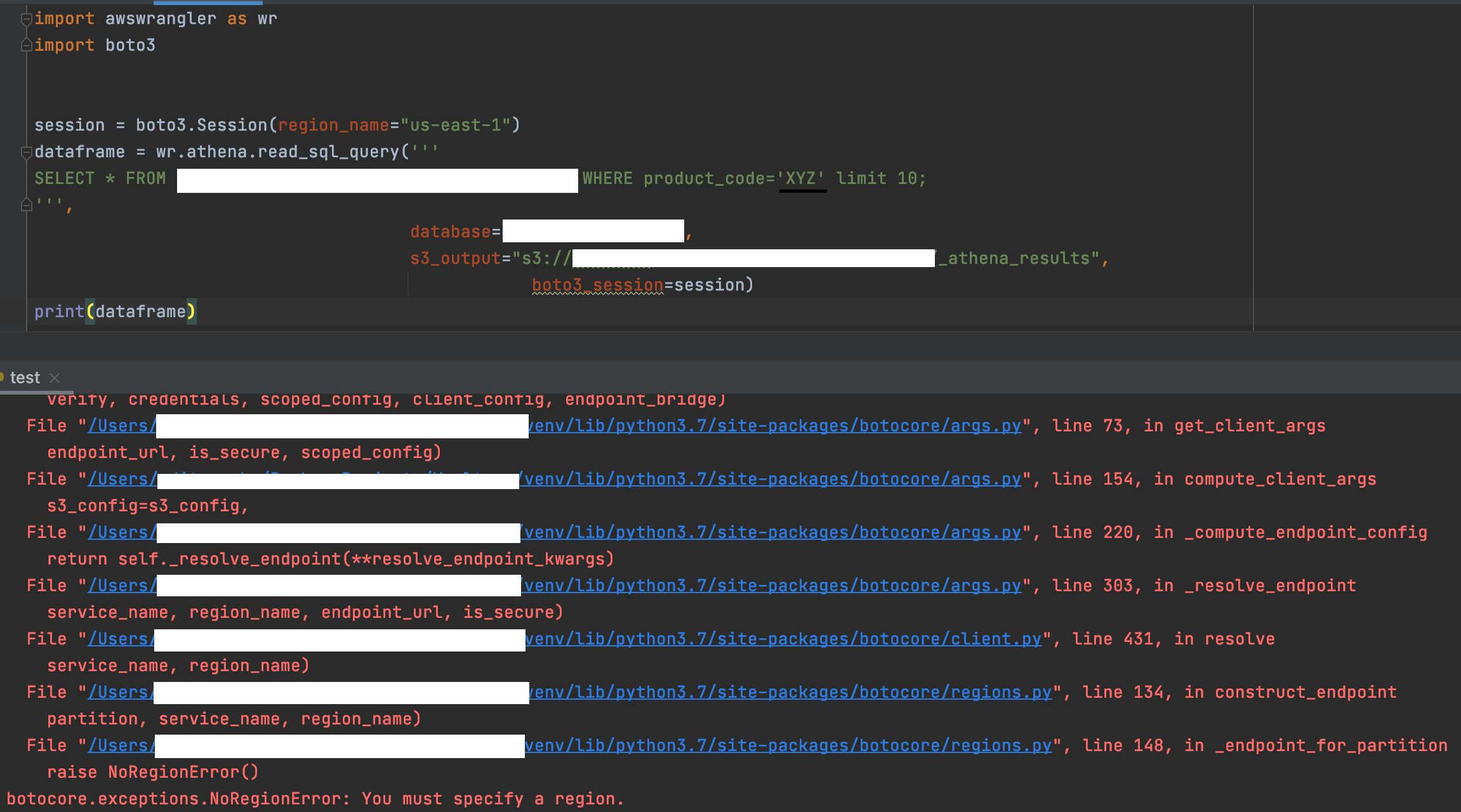Click the region_name parameter hint
This screenshot has width=1461, height=812.
pos(333,124)
